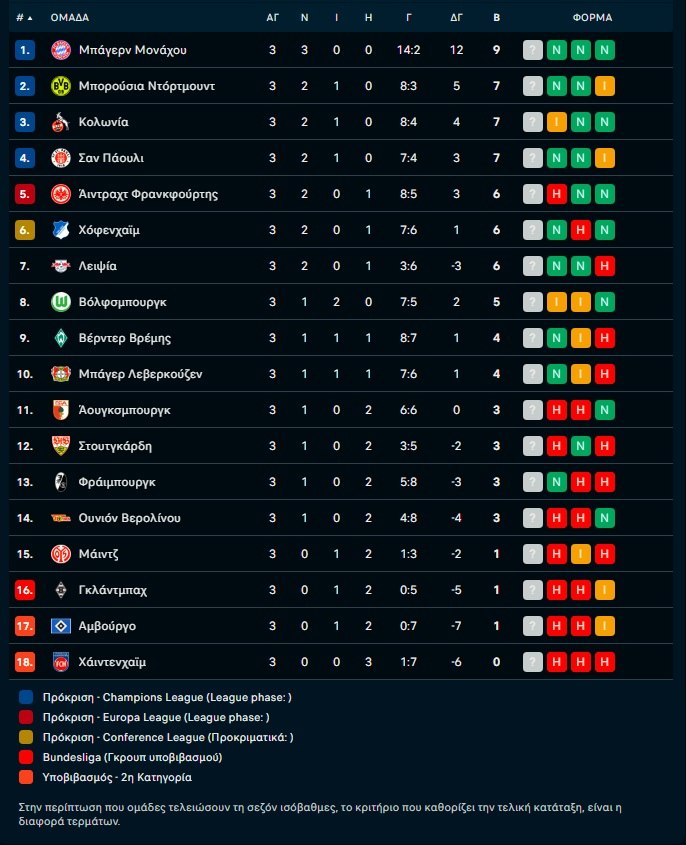Click Bayern's gray question mark form badge
The image size is (686, 845).
pos(533,50)
